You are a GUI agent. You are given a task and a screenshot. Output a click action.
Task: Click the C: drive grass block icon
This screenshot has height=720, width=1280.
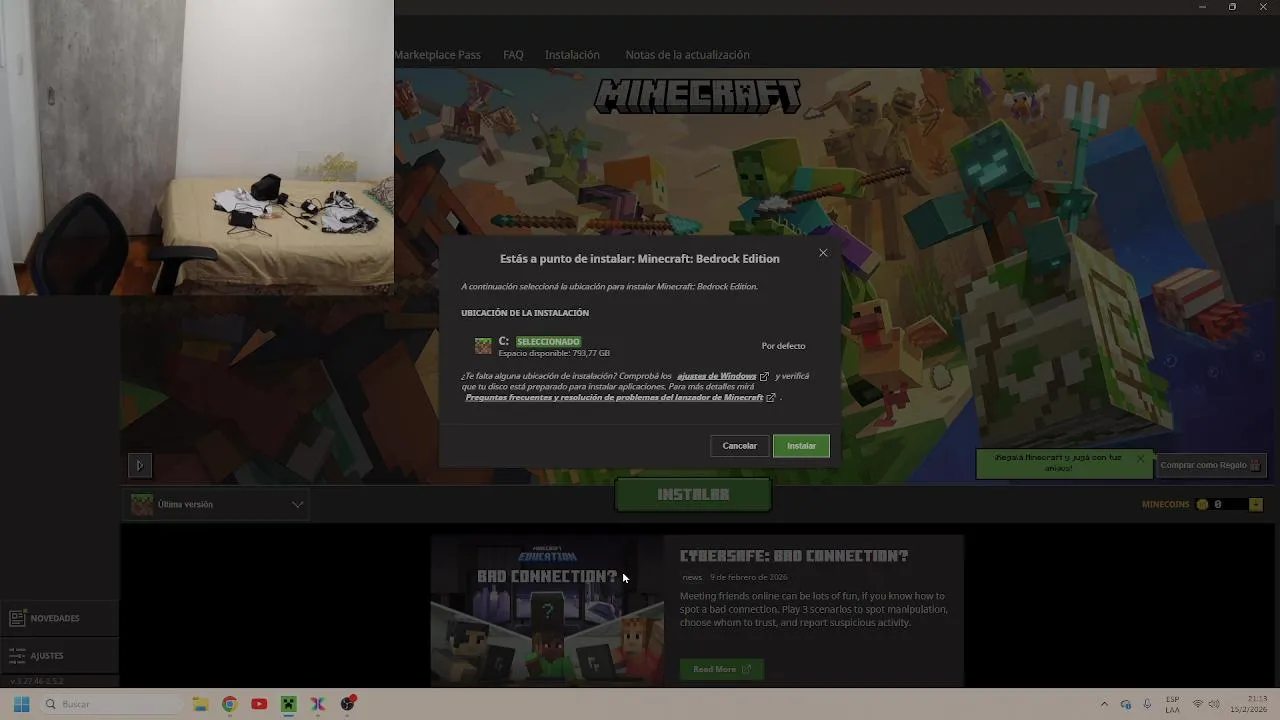(x=483, y=346)
